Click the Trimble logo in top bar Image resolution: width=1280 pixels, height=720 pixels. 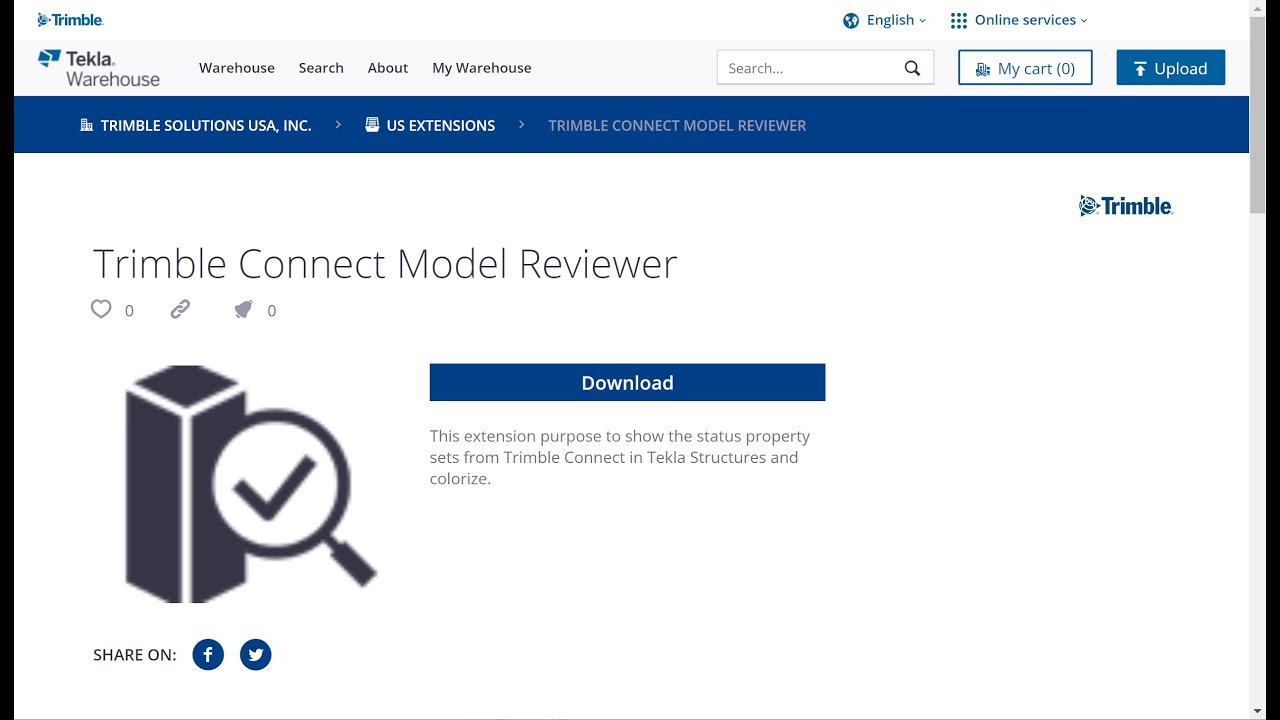coord(70,20)
